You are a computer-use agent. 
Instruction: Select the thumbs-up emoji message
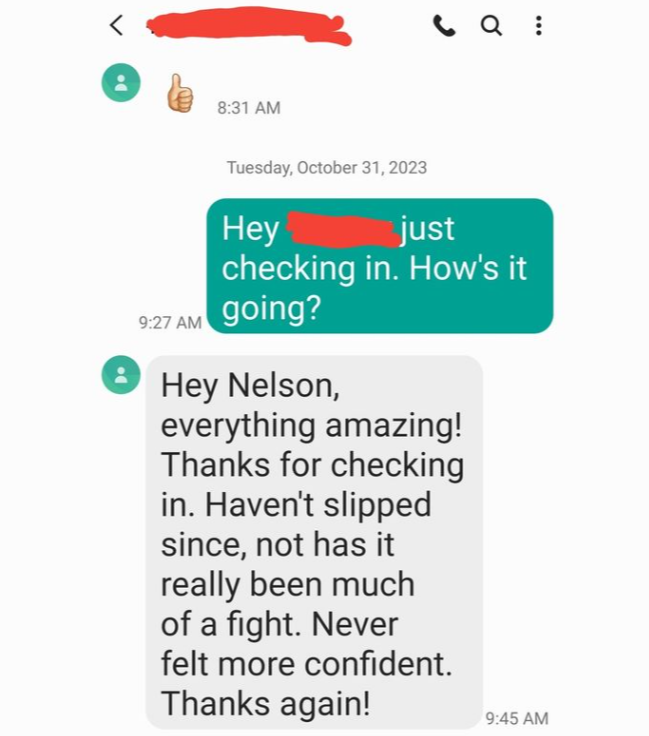coord(180,93)
